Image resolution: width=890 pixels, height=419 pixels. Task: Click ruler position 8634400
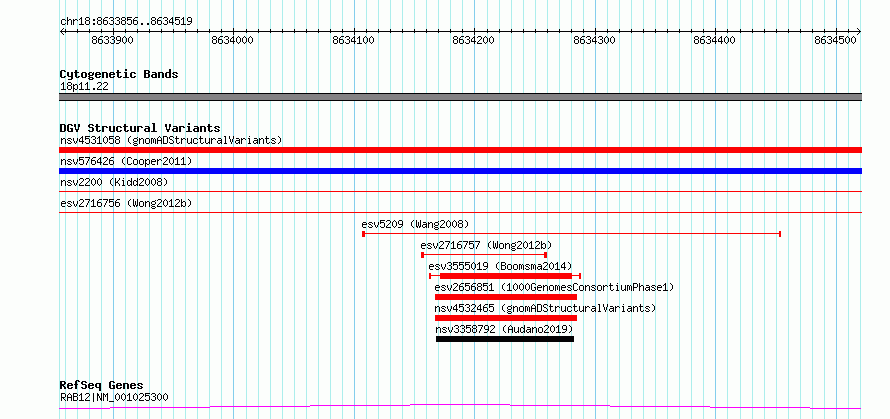tap(716, 40)
